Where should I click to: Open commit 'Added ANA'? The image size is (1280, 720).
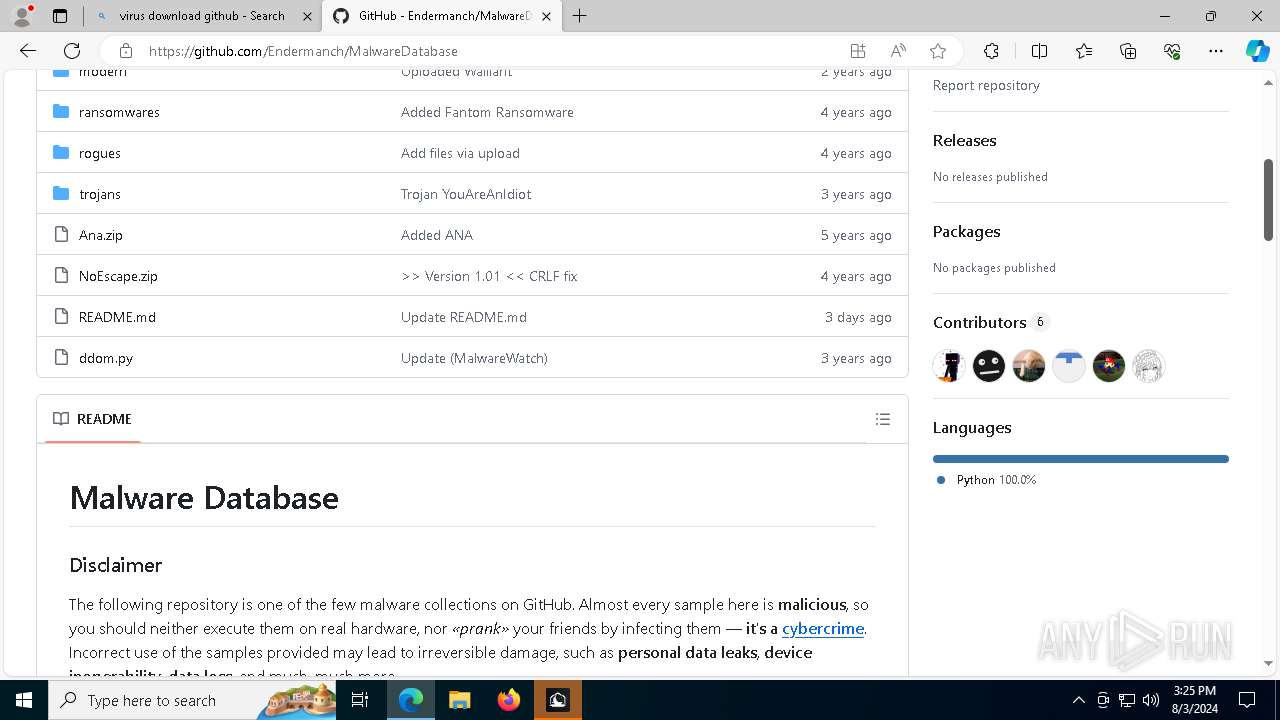[437, 235]
